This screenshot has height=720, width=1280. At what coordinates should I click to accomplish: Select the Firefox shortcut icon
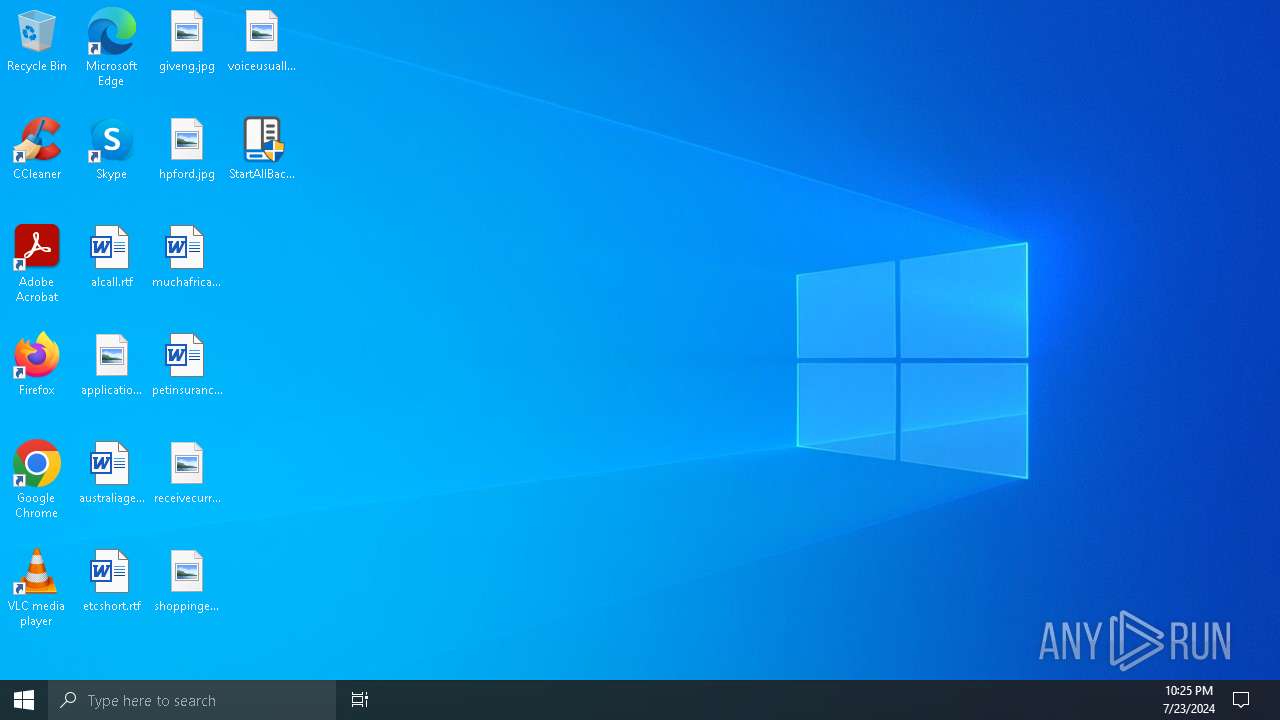tap(37, 366)
